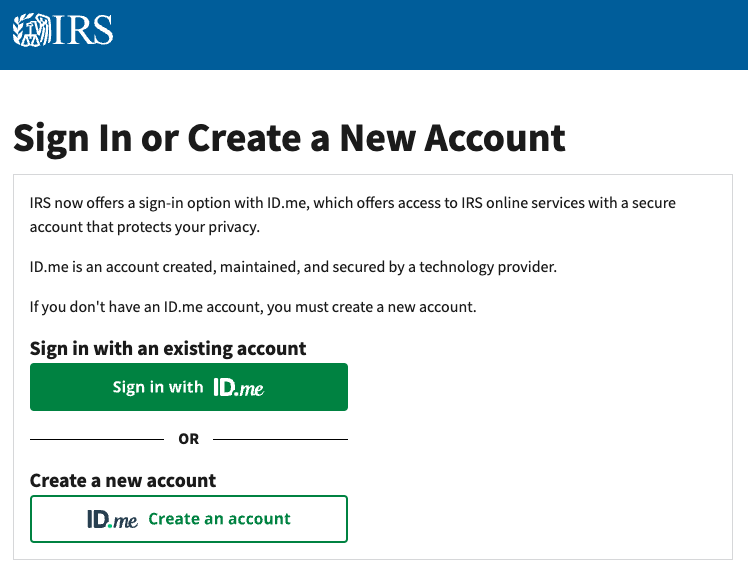Click the empty area of the blue header bar
Screen dimensions: 748x578
(450, 34)
